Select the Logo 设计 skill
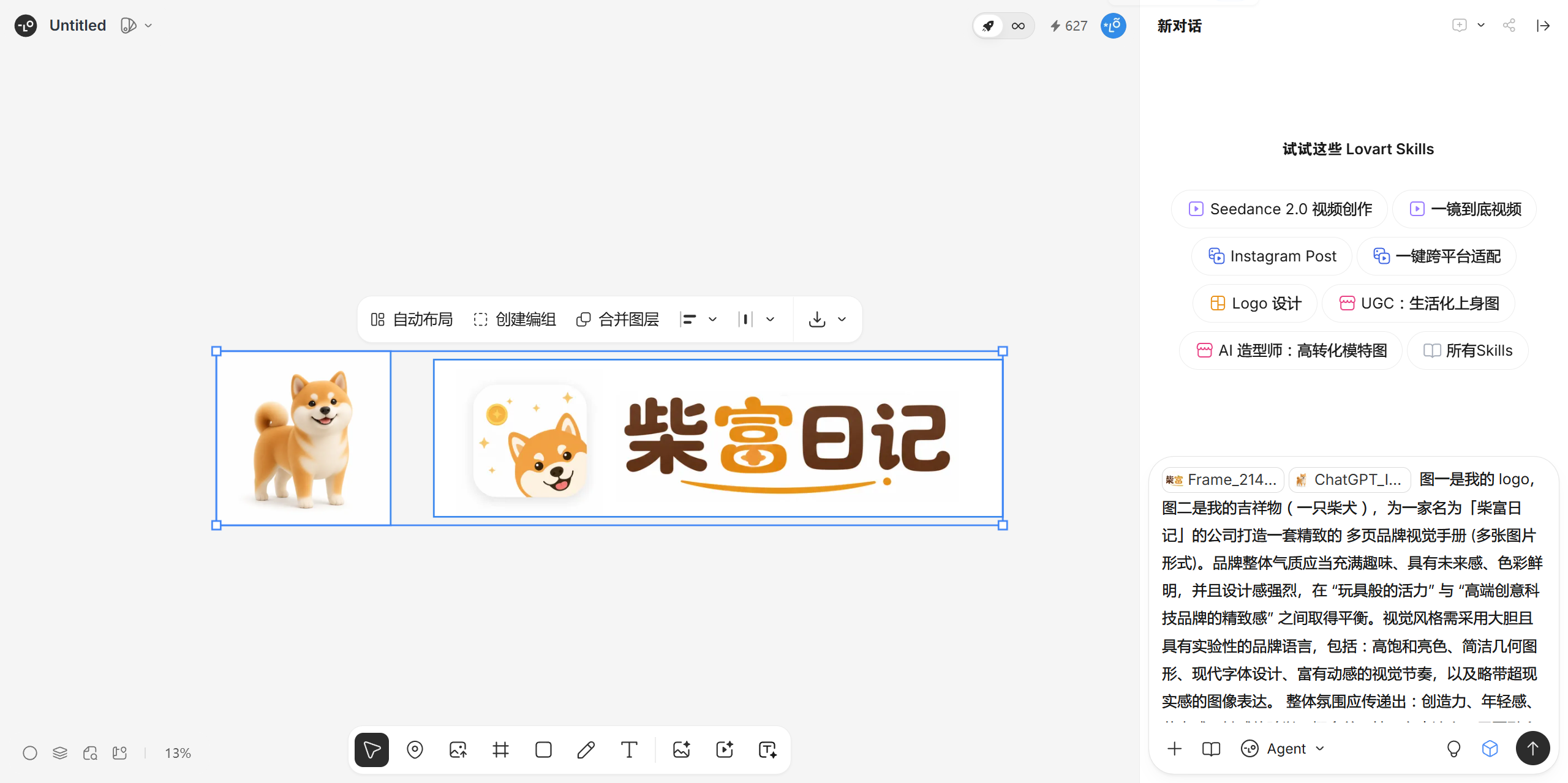 click(1255, 303)
